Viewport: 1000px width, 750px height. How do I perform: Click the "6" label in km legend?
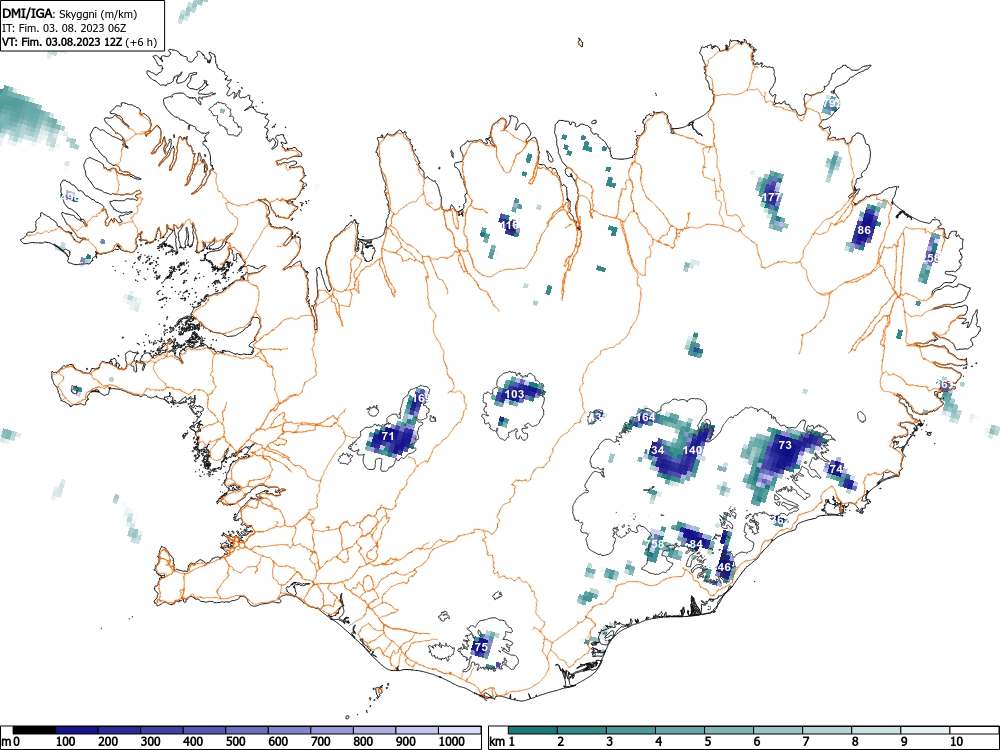(x=756, y=742)
